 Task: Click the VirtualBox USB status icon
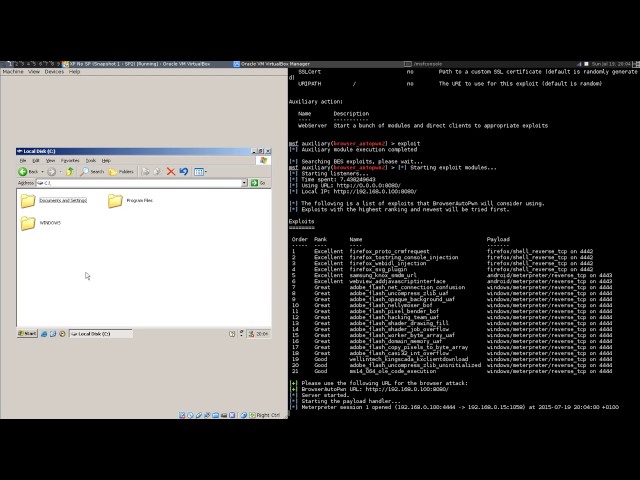pos(199,415)
